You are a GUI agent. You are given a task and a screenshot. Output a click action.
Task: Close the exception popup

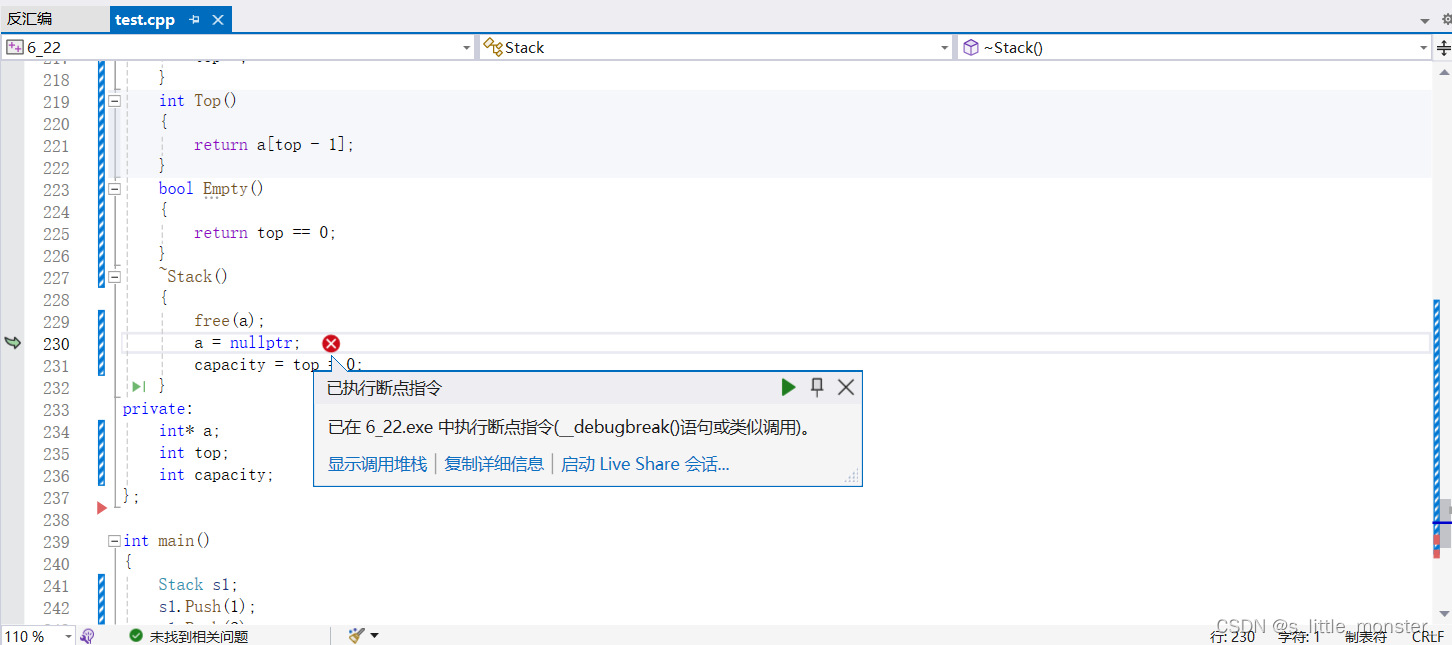pyautogui.click(x=846, y=387)
